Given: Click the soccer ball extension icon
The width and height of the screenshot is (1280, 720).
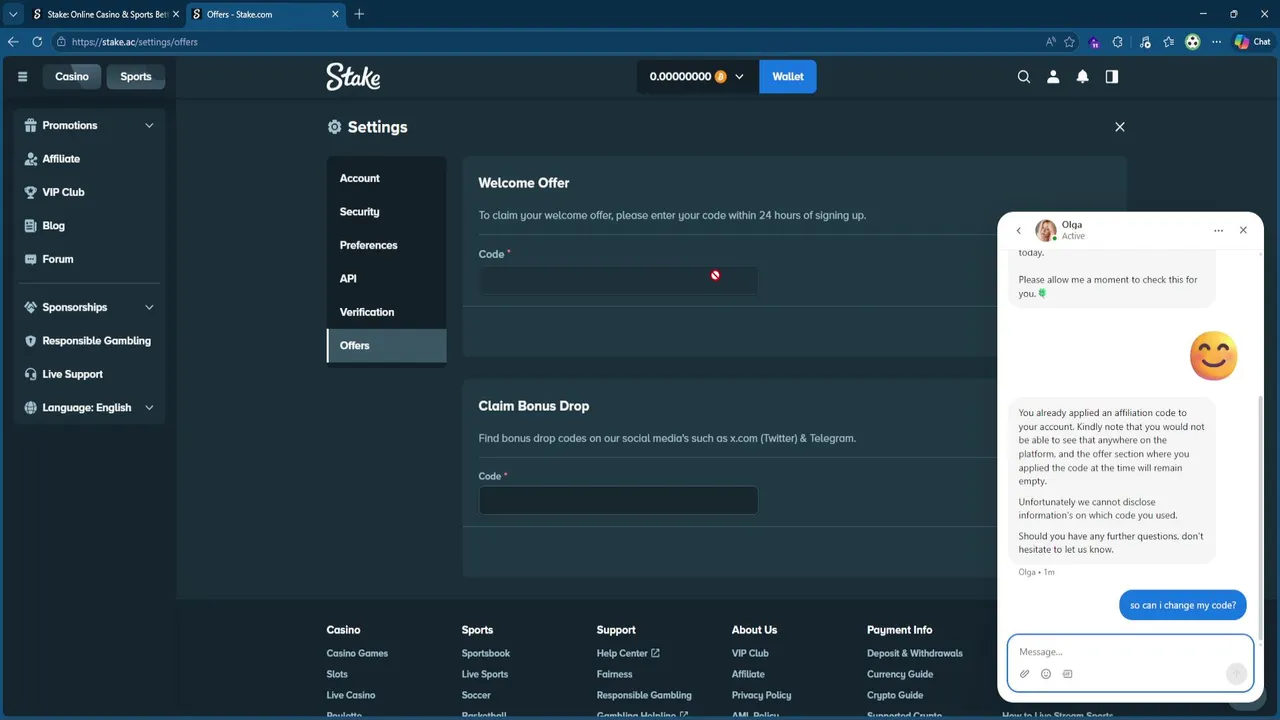Looking at the screenshot, I should [x=1192, y=42].
